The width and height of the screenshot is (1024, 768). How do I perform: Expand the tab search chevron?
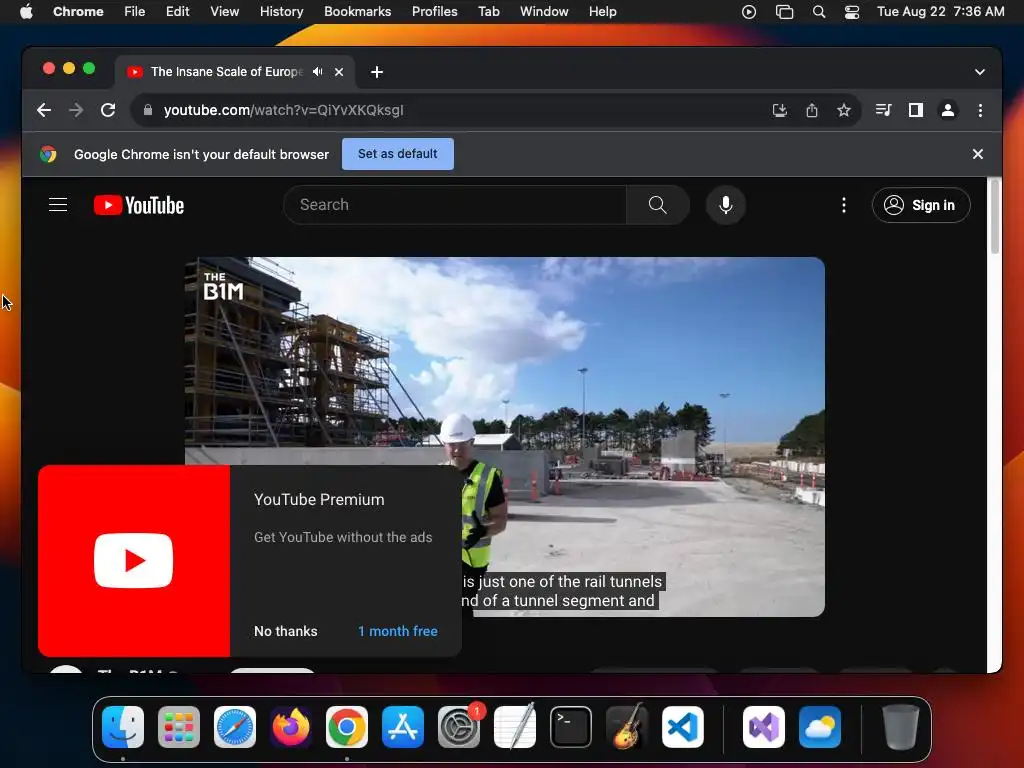tap(980, 72)
